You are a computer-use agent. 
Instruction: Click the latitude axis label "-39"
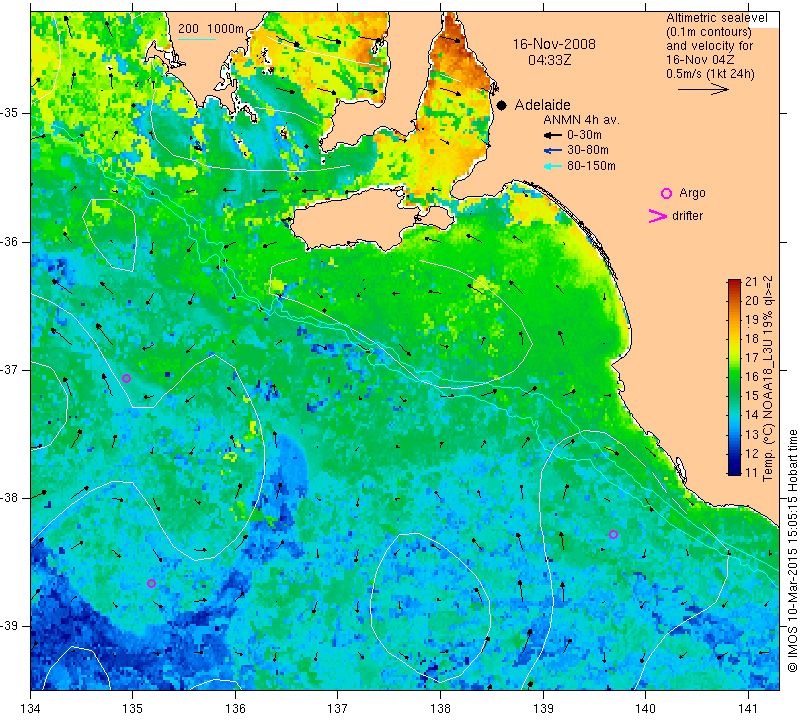pos(11,626)
